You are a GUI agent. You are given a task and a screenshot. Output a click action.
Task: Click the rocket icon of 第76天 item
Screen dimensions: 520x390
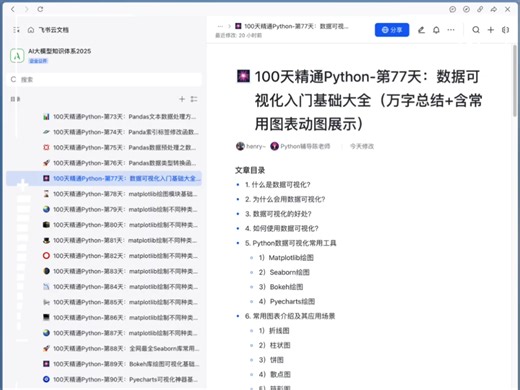46,163
